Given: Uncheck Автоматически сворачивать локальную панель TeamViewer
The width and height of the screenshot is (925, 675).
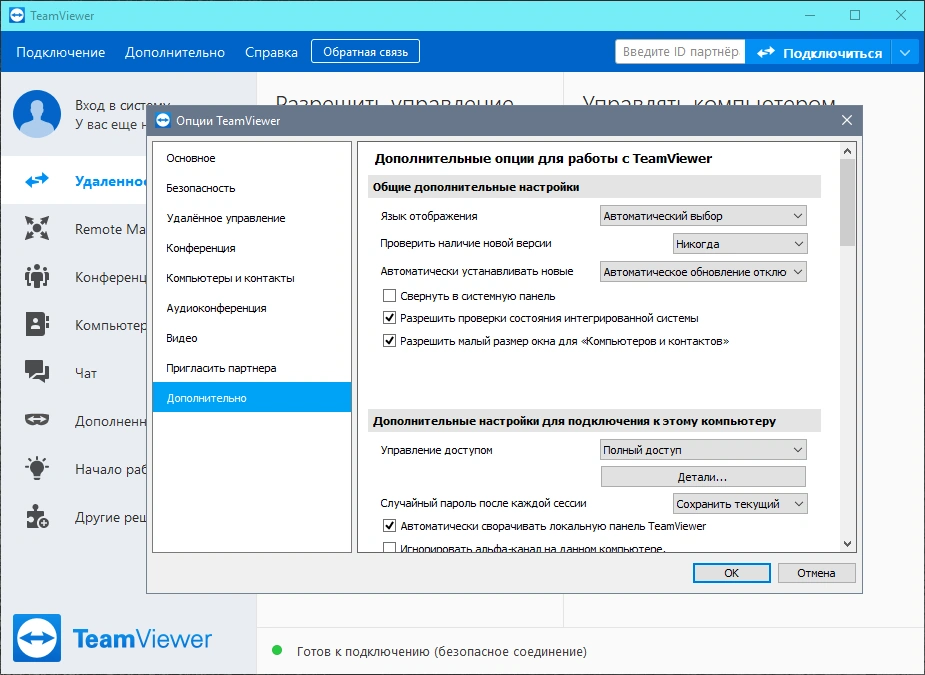Looking at the screenshot, I should click(389, 525).
